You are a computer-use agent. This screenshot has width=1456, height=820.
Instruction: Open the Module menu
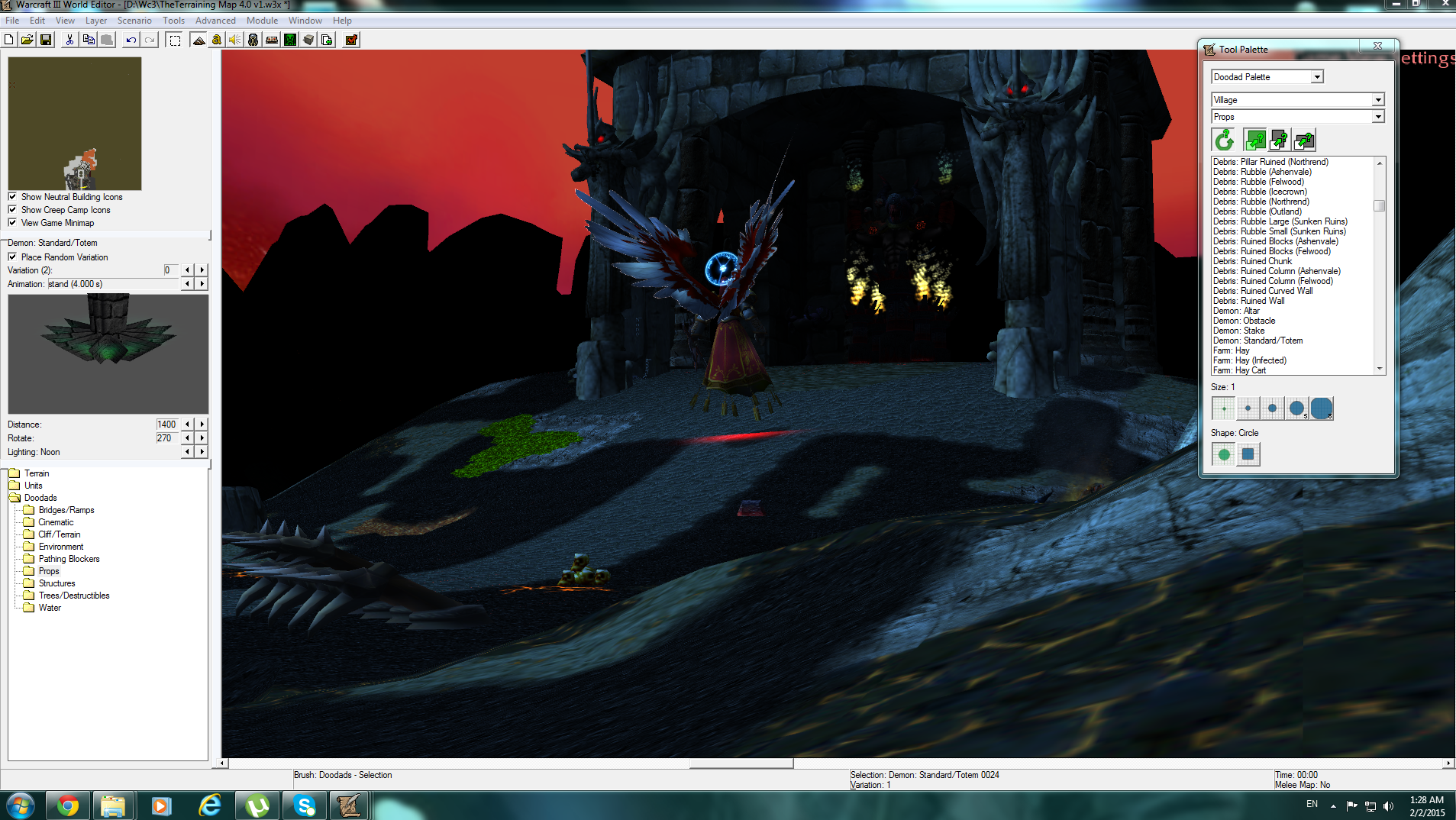click(x=262, y=21)
